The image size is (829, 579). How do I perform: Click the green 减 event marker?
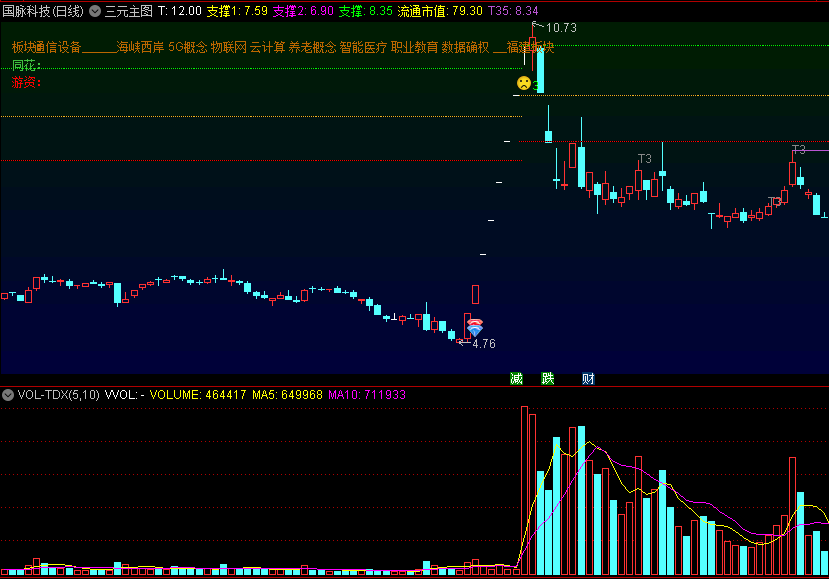(516, 379)
